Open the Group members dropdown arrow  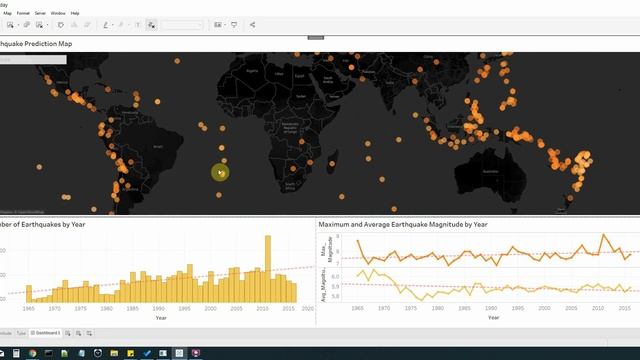click(x=128, y=25)
